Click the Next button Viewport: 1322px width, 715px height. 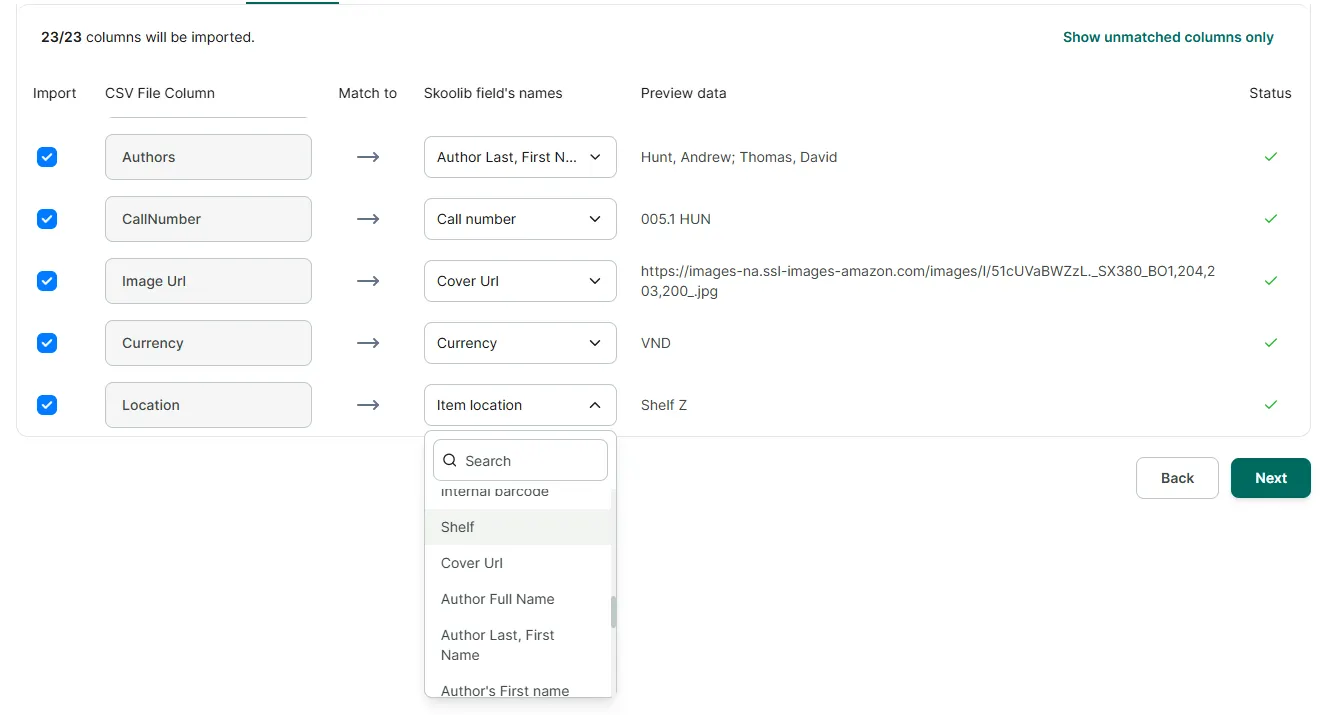point(1270,478)
